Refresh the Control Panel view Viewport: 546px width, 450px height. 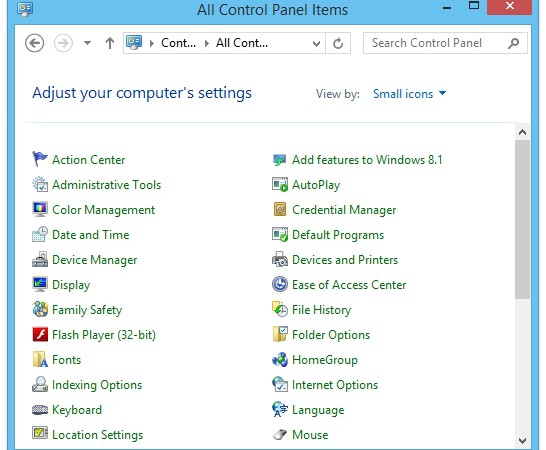[x=338, y=44]
